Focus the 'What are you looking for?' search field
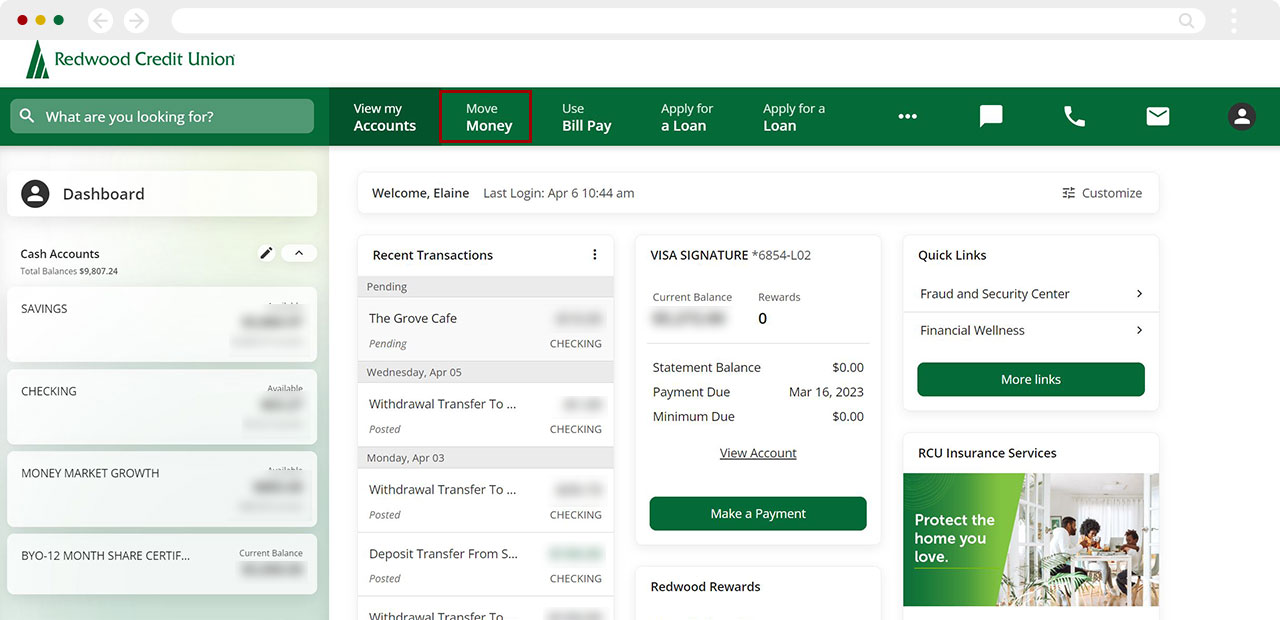Image resolution: width=1280 pixels, height=620 pixels. pyautogui.click(x=162, y=116)
